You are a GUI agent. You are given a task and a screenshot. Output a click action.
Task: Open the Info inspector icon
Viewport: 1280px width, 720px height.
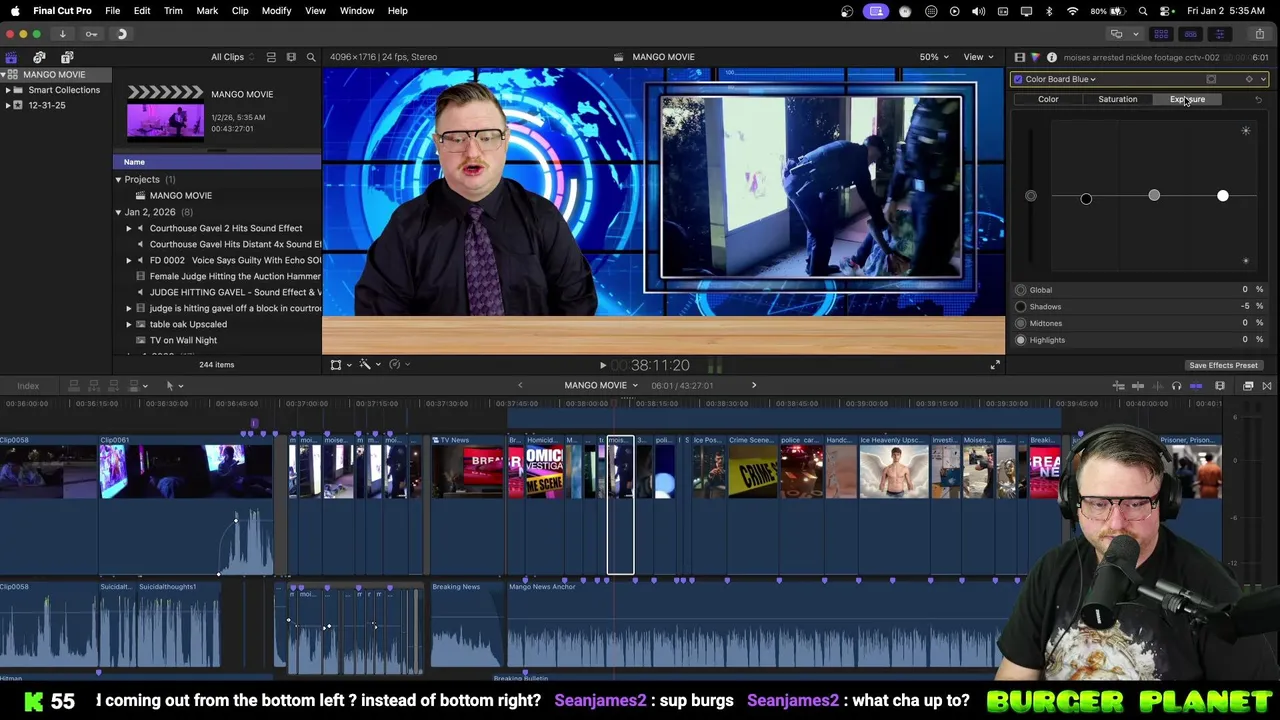(x=1051, y=58)
